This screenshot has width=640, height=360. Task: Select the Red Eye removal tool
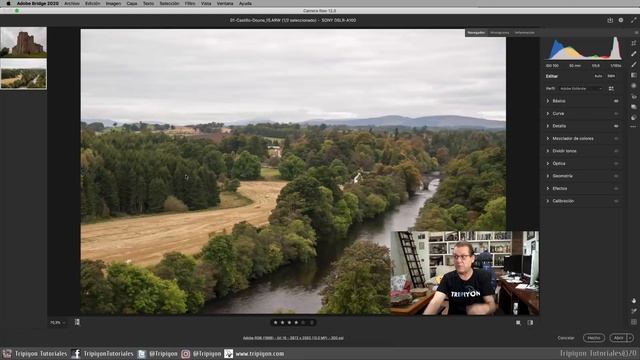pyautogui.click(x=633, y=96)
